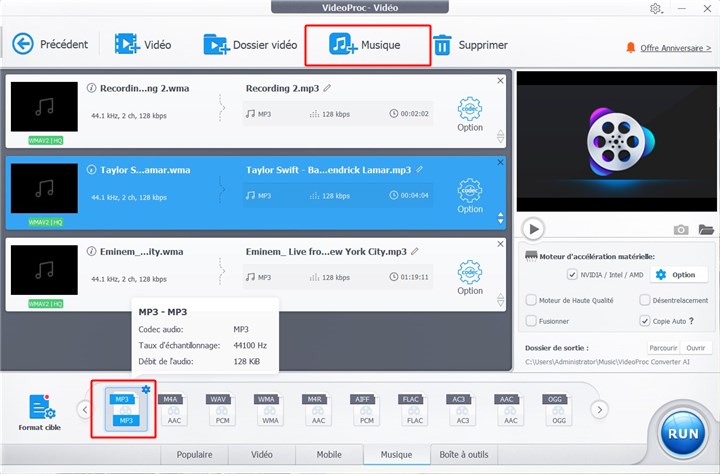Select M4R AAC format preset

pyautogui.click(x=317, y=409)
